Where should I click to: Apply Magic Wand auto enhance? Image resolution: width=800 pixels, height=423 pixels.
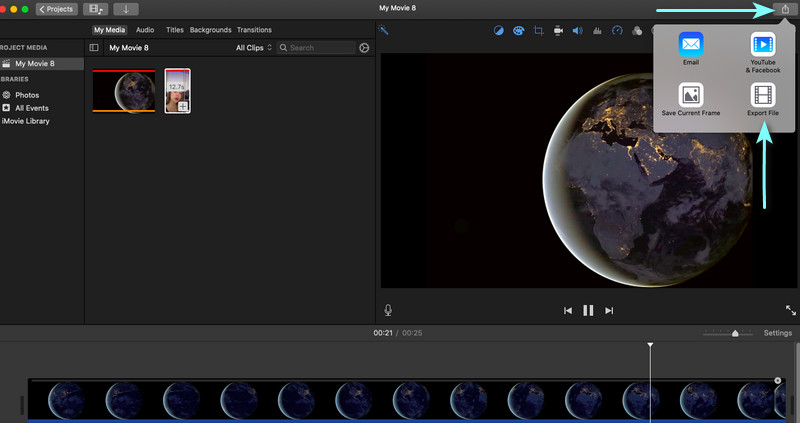point(383,30)
